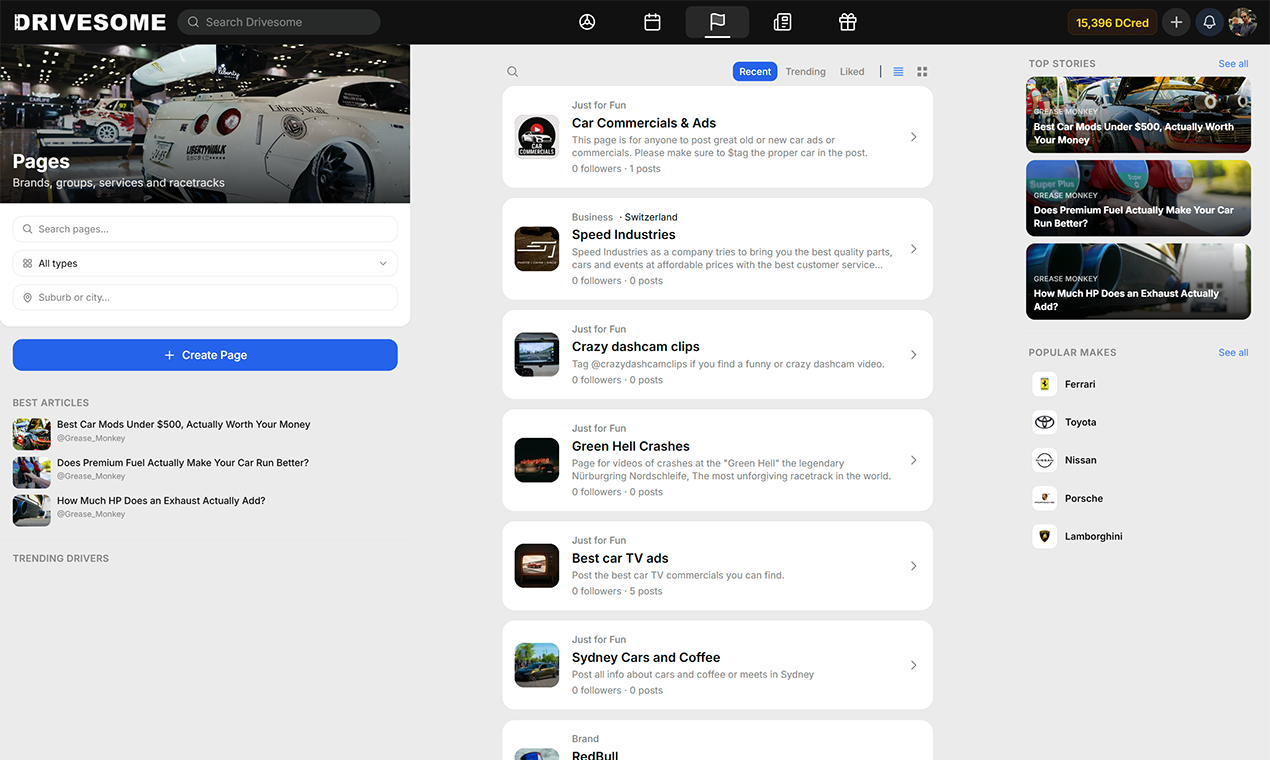The height and width of the screenshot is (760, 1270).
Task: Click the Suburb or city input field
Action: 205,297
